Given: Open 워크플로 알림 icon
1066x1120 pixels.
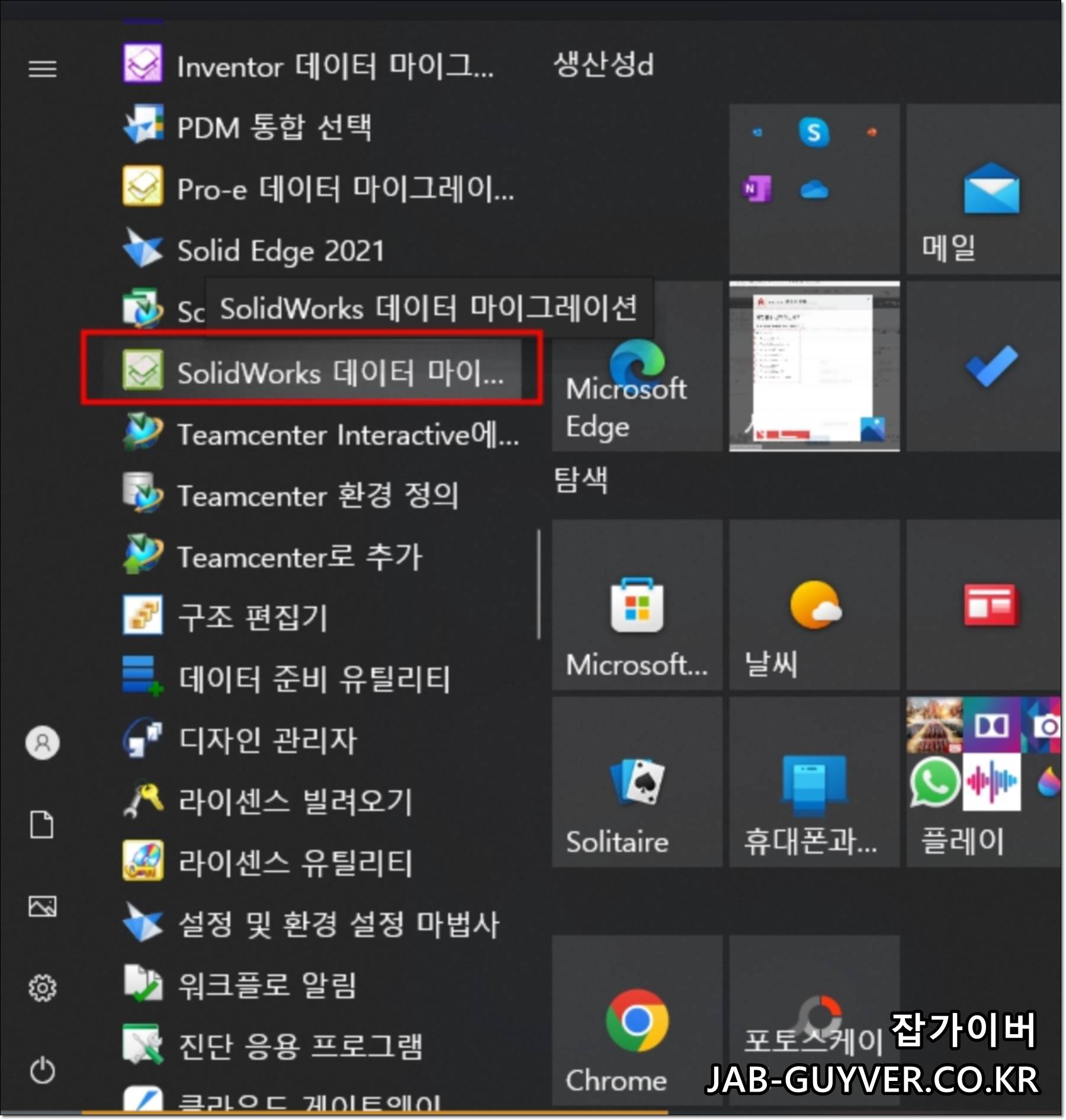Looking at the screenshot, I should tap(142, 984).
